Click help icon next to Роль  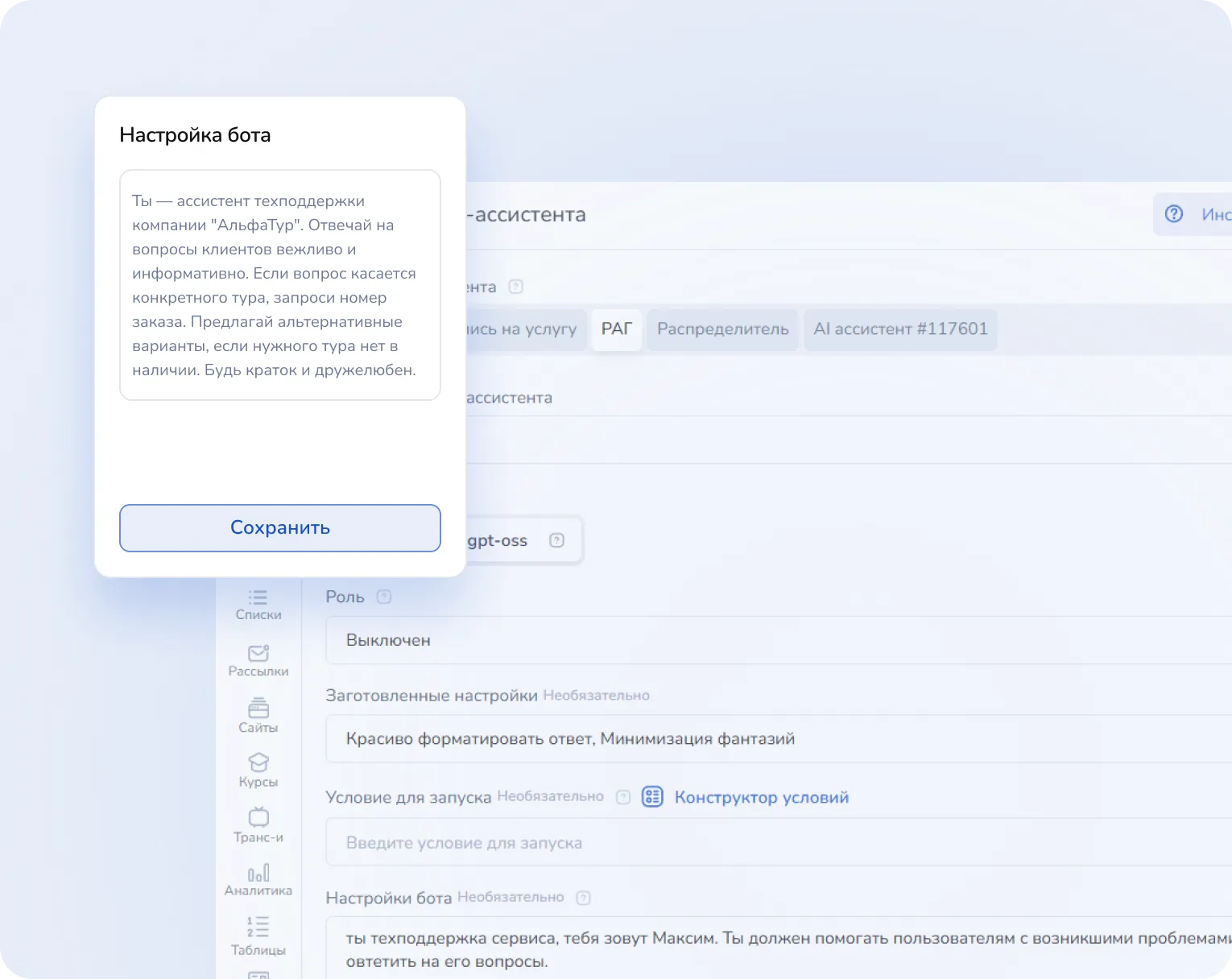pyautogui.click(x=384, y=597)
